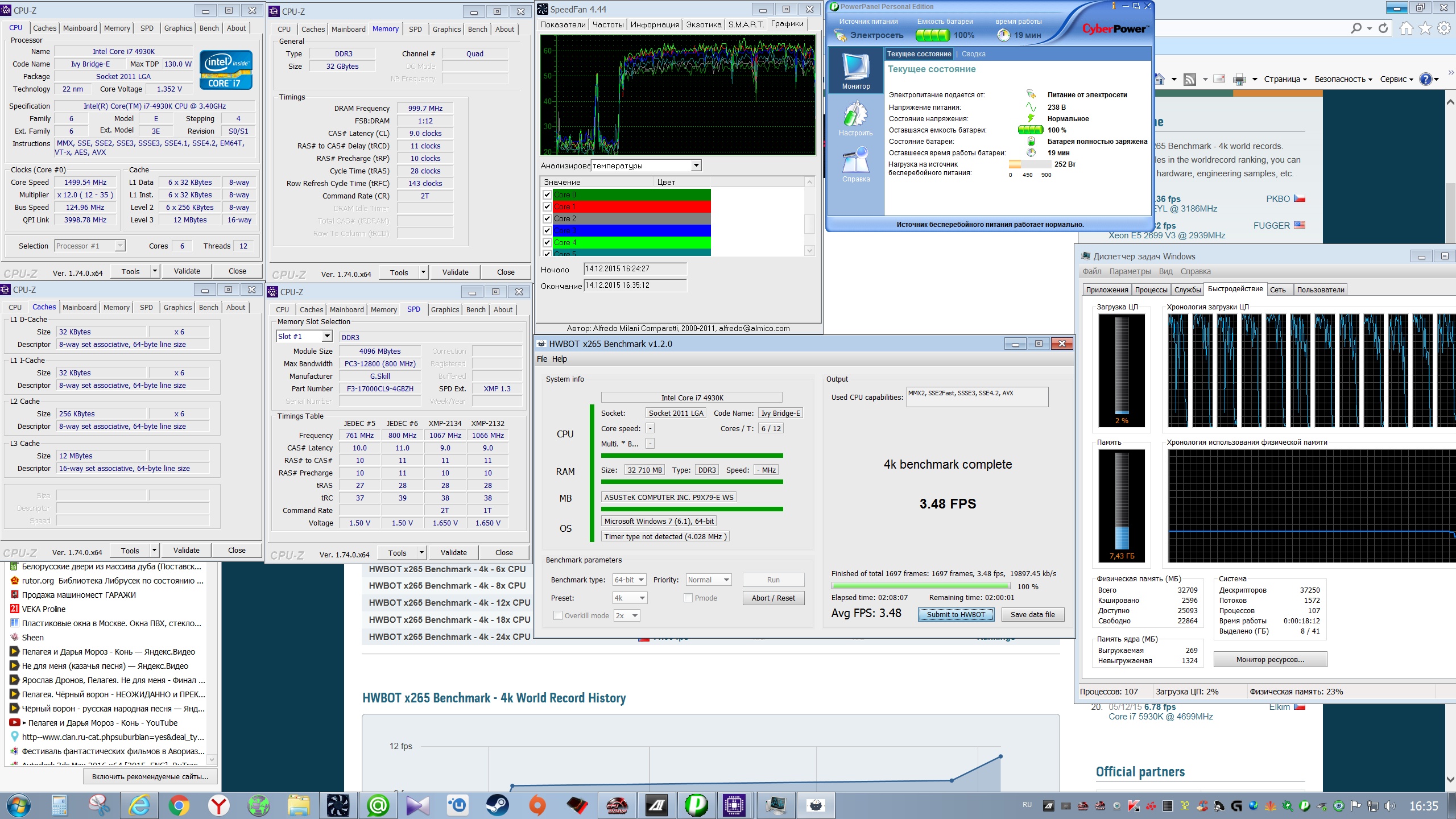Open Slot #1 memory slot dropdown
1456x819 pixels.
[x=304, y=336]
